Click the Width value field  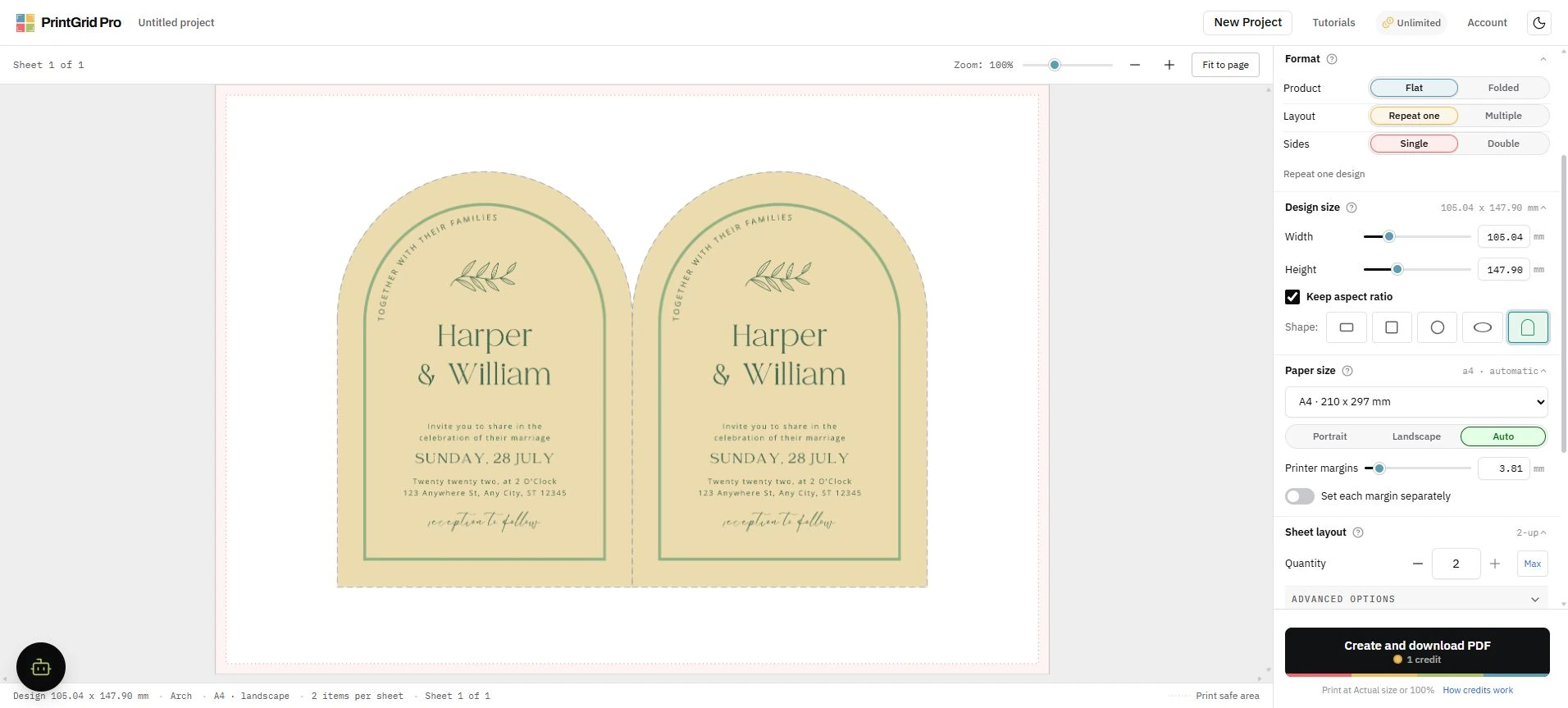(x=1504, y=237)
